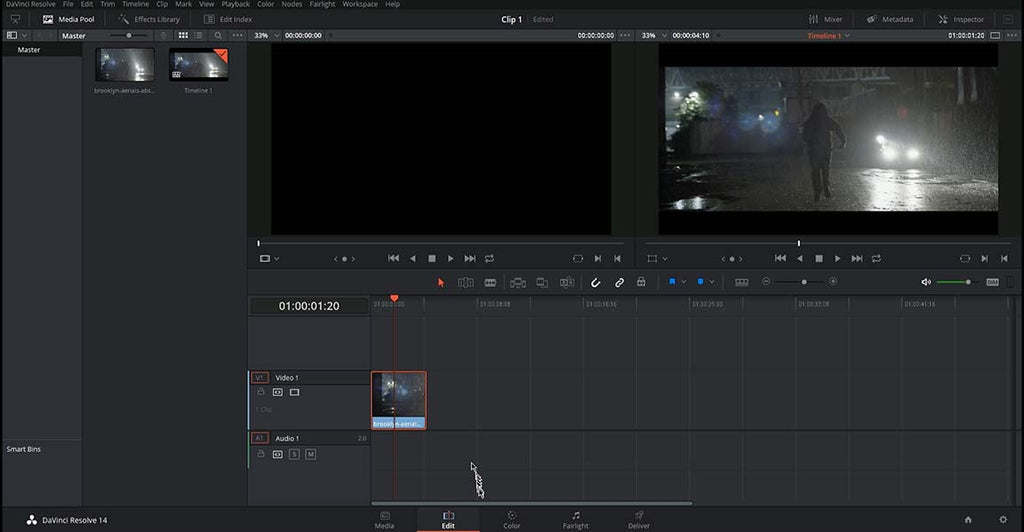Image resolution: width=1024 pixels, height=532 pixels.
Task: Open the project settings gear icon
Action: [x=1003, y=520]
